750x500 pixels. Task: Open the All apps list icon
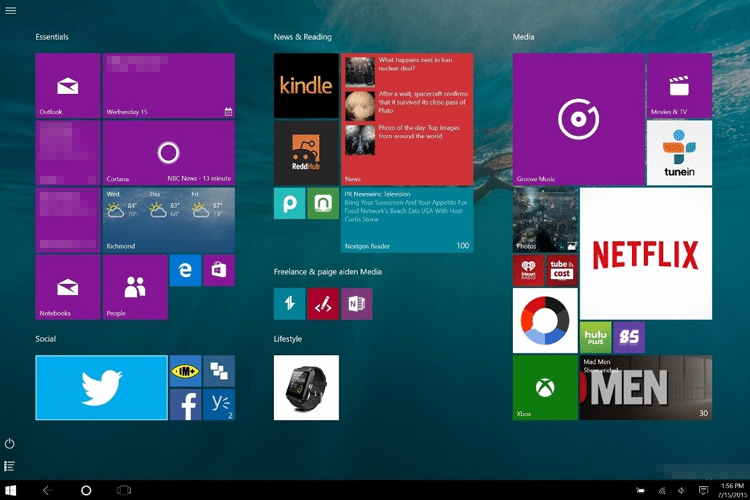[10, 466]
